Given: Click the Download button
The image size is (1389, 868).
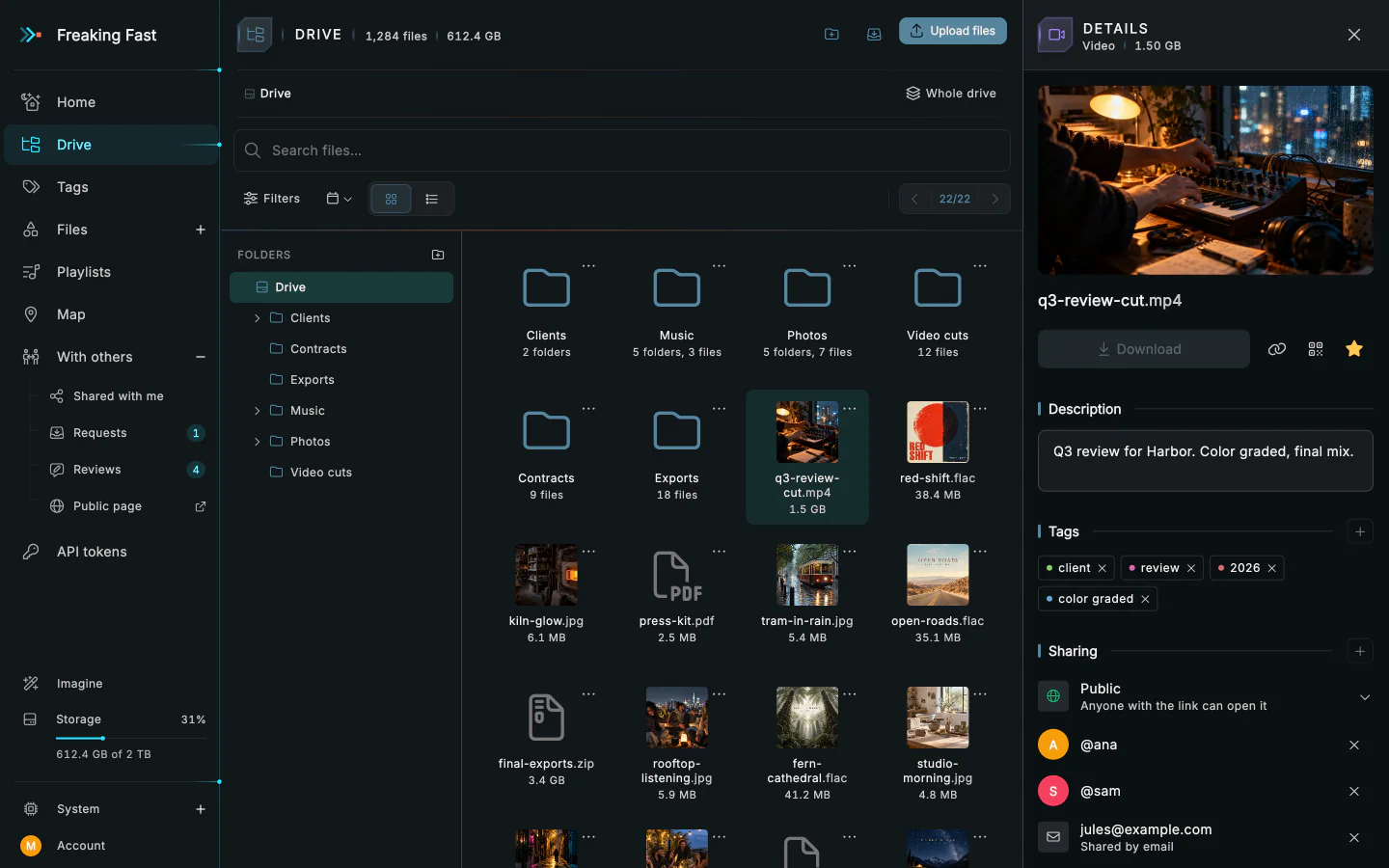Looking at the screenshot, I should [1144, 349].
